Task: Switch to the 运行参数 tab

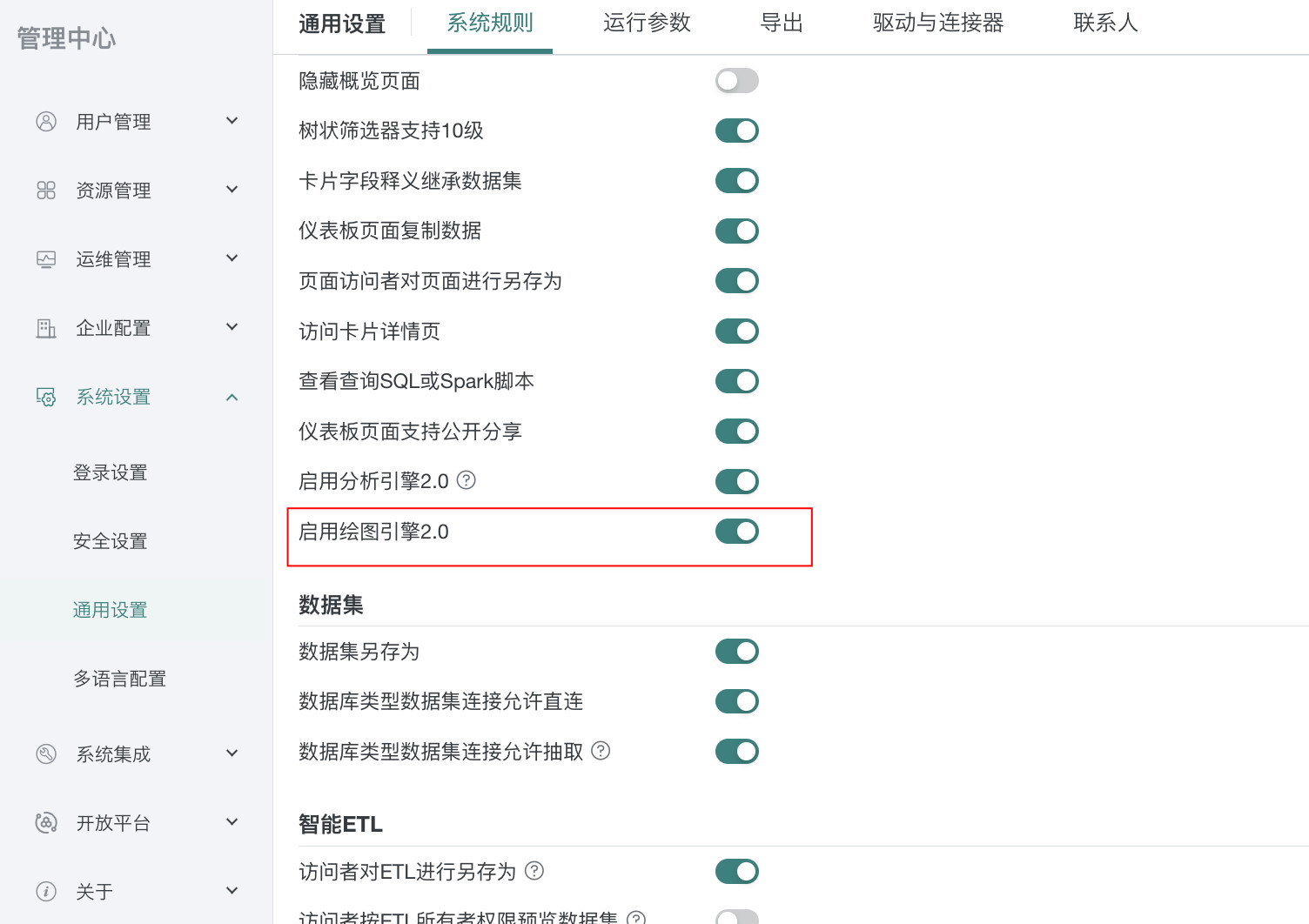Action: [647, 23]
